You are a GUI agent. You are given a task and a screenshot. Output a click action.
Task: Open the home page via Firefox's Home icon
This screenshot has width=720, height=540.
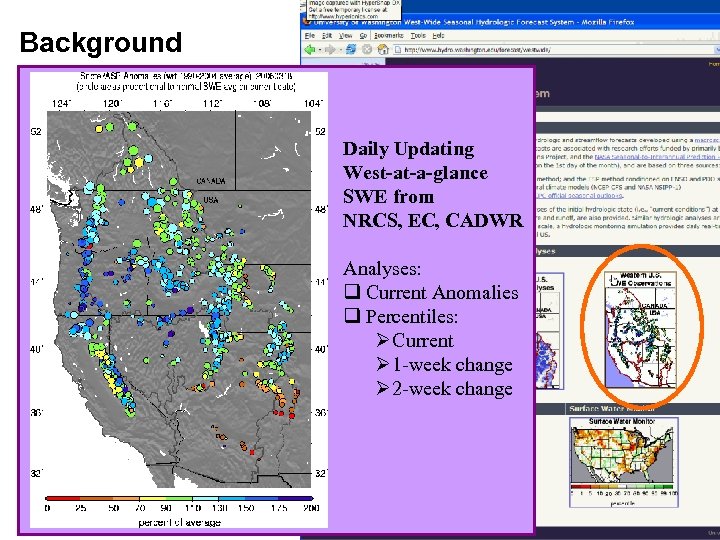(383, 49)
